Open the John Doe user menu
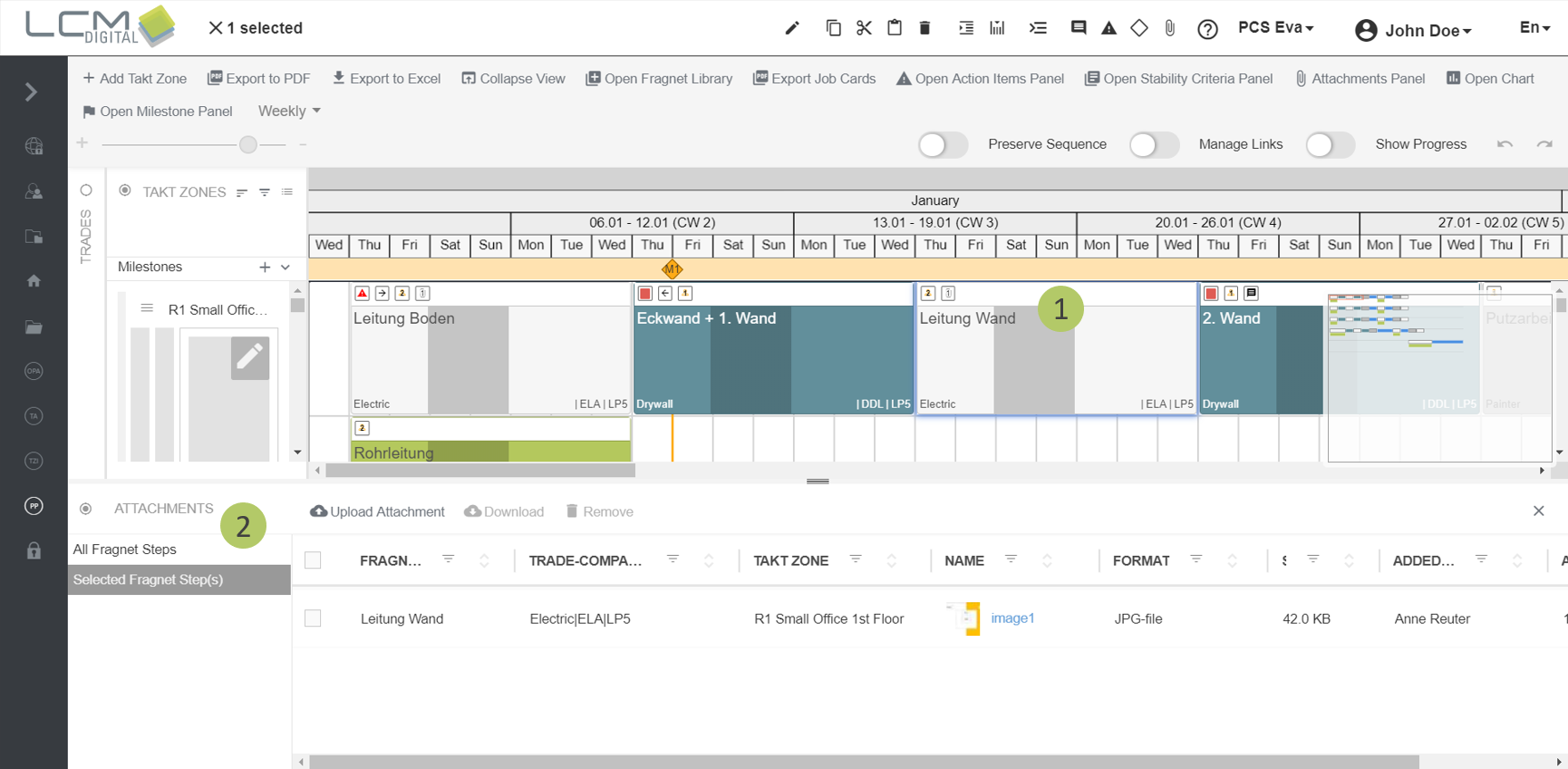 pyautogui.click(x=1413, y=31)
